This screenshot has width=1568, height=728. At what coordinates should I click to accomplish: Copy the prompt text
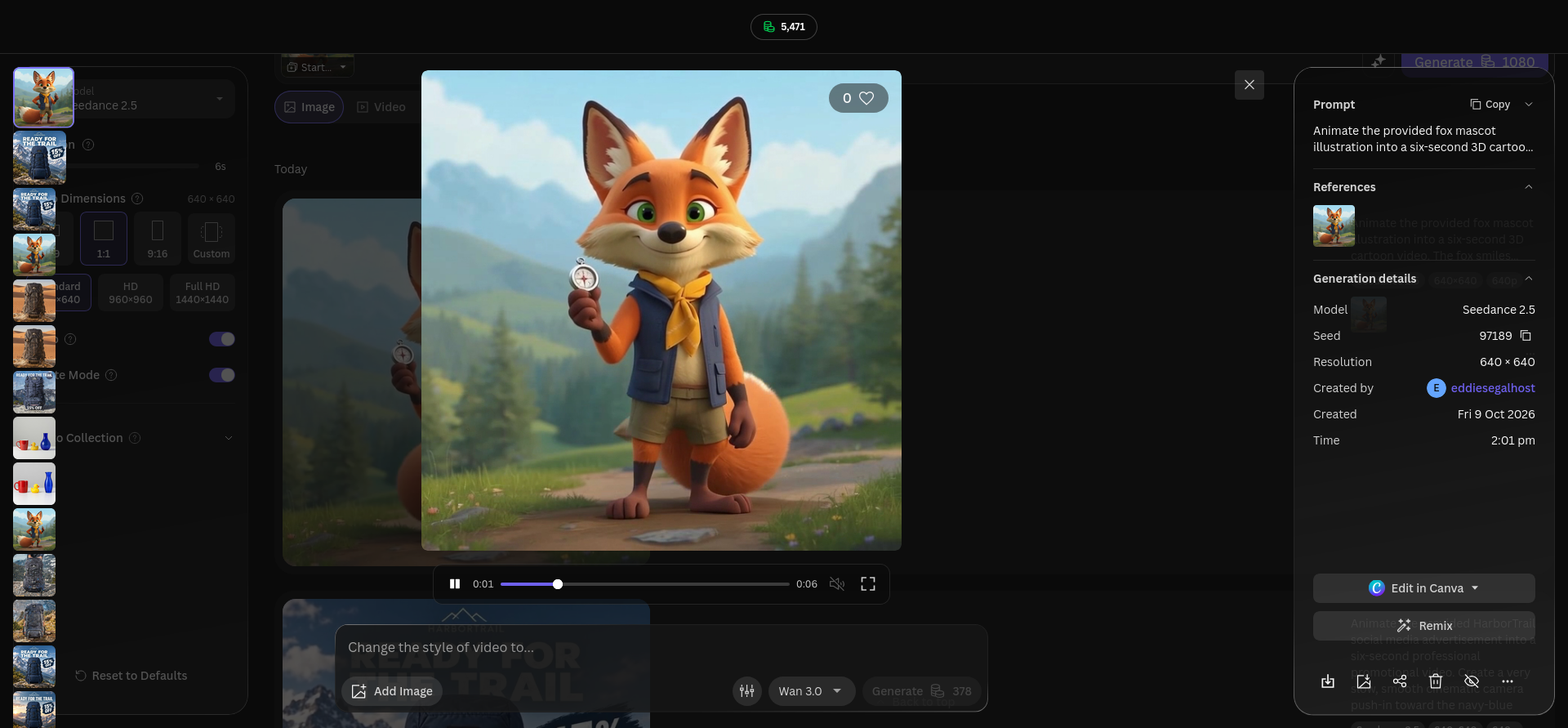[1490, 105]
